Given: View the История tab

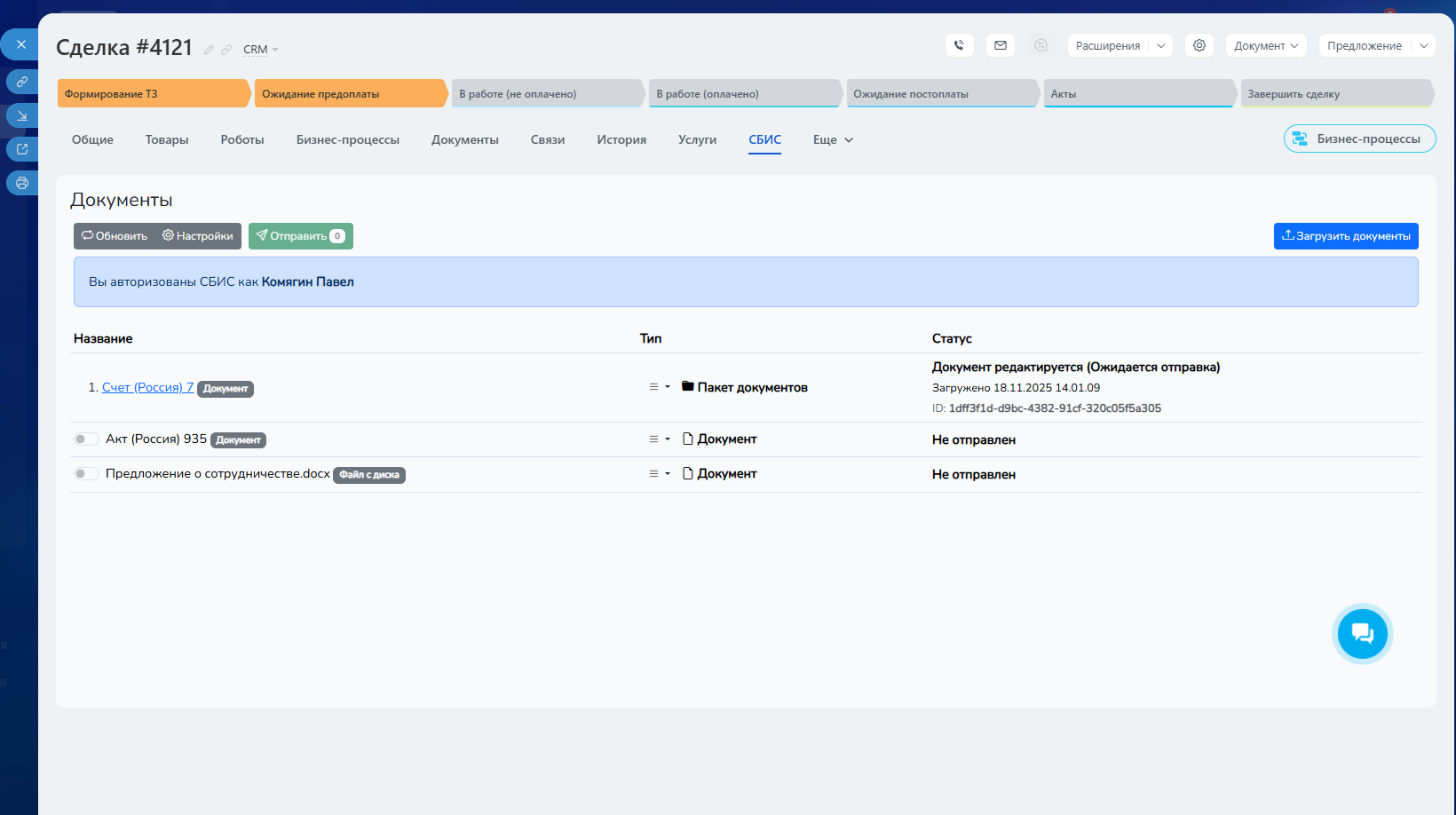Looking at the screenshot, I should 621,139.
